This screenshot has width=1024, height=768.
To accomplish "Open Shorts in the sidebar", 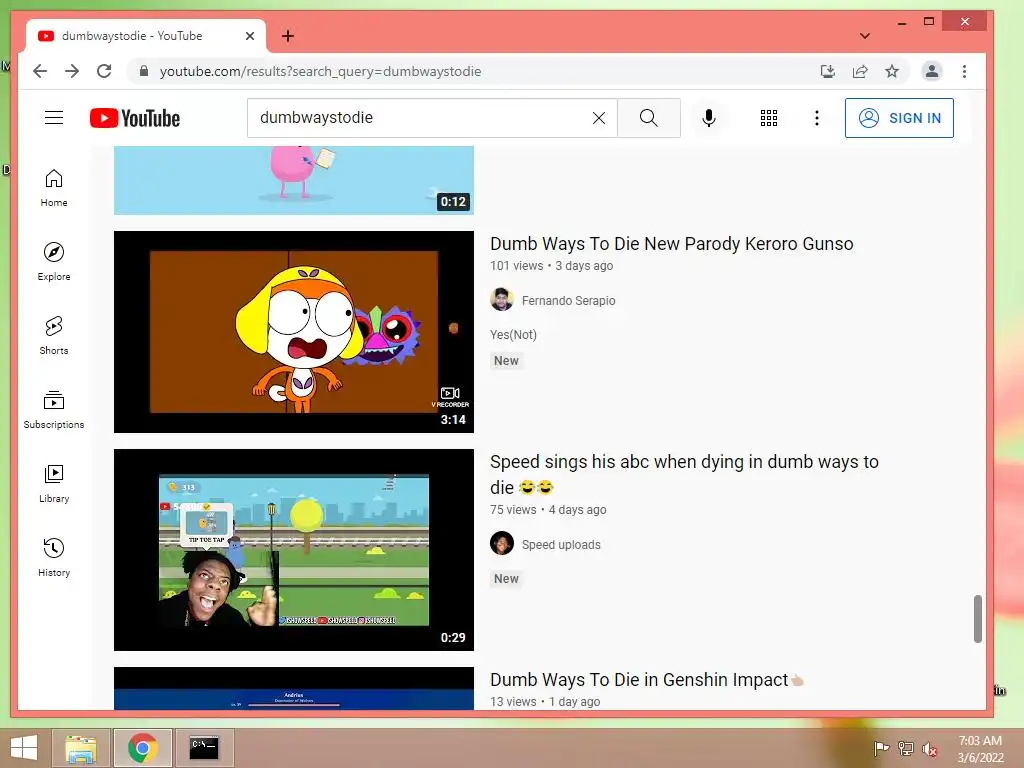I will pyautogui.click(x=54, y=336).
